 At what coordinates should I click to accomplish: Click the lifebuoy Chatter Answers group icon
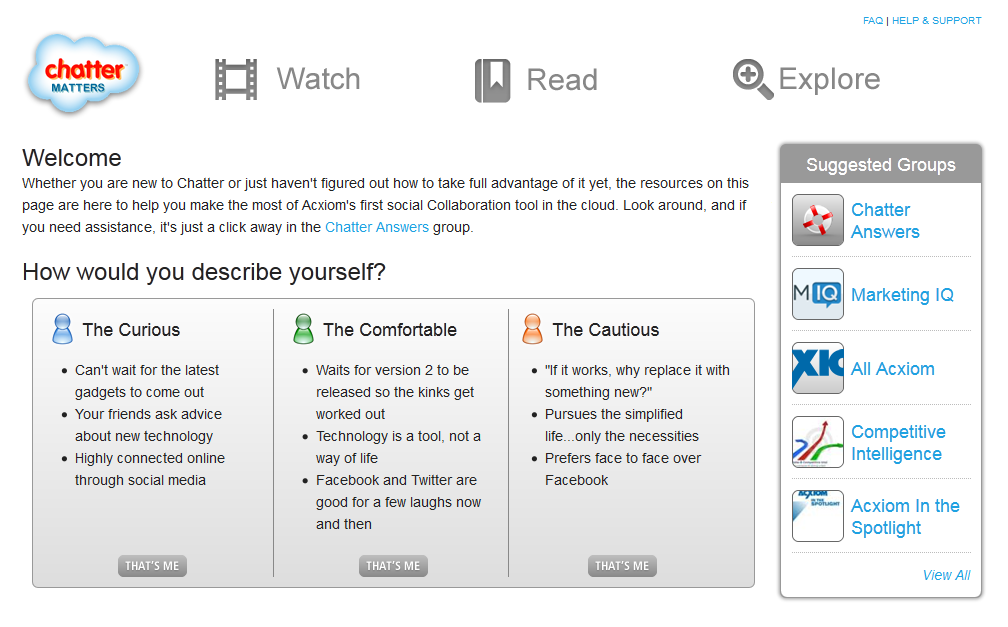818,220
